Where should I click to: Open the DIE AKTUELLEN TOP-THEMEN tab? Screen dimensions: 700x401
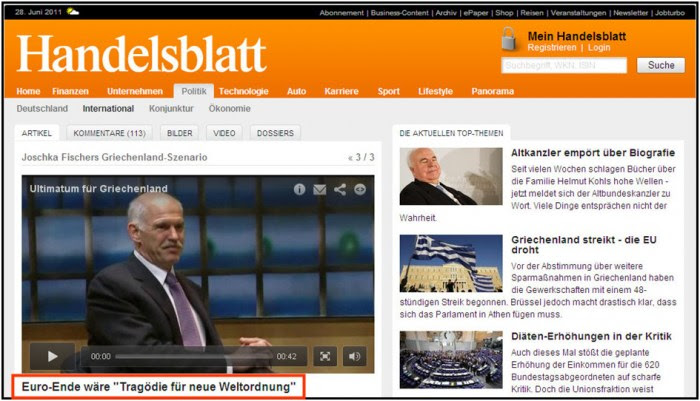point(451,133)
